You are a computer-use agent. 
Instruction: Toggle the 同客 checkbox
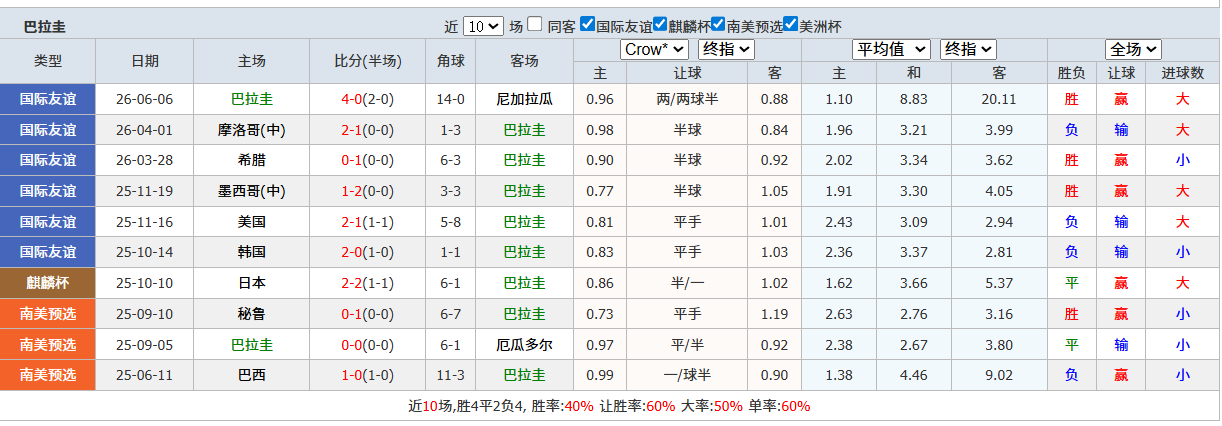tap(536, 25)
